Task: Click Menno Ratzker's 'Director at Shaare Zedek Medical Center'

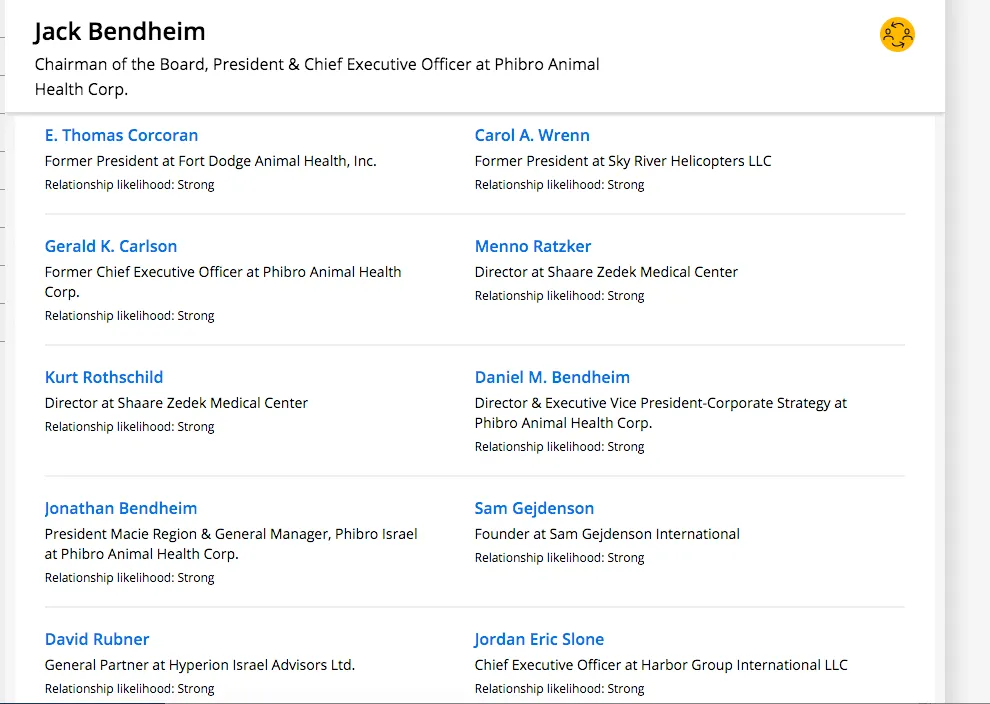Action: coord(606,272)
